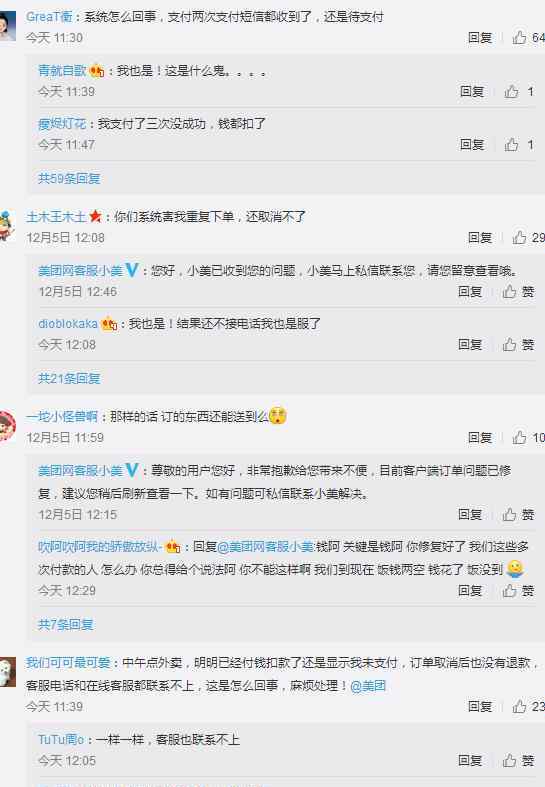Like dioblokaka's reply at 12:08
The image size is (545, 787).
[518, 344]
